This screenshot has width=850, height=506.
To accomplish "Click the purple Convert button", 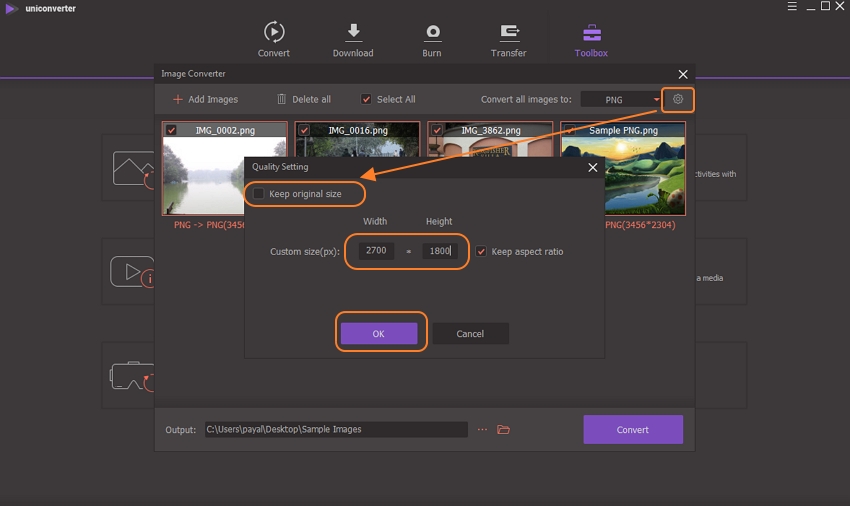I will [x=633, y=429].
